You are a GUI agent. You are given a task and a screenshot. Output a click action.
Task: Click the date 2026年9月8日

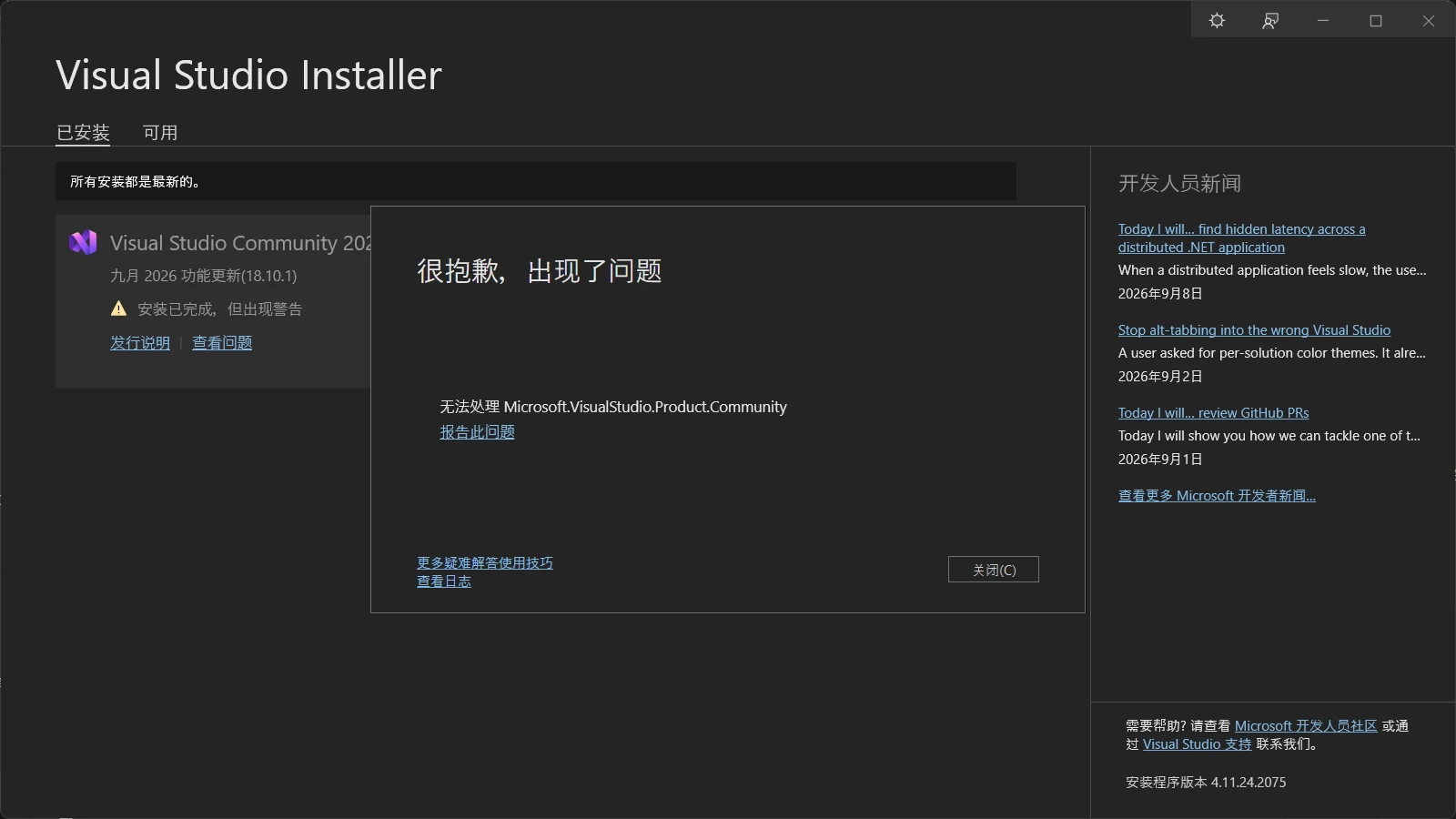pos(1160,294)
